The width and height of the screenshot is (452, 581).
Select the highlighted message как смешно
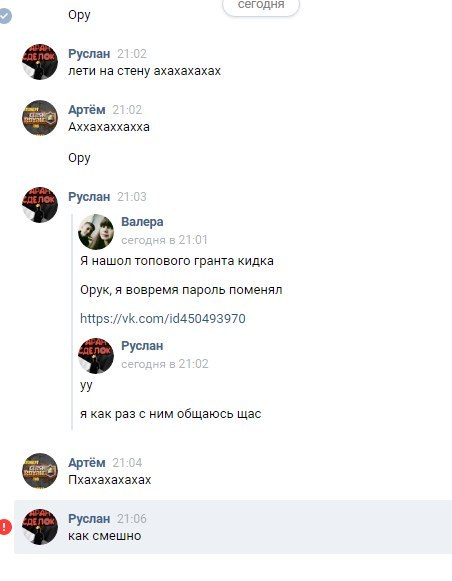(233, 527)
